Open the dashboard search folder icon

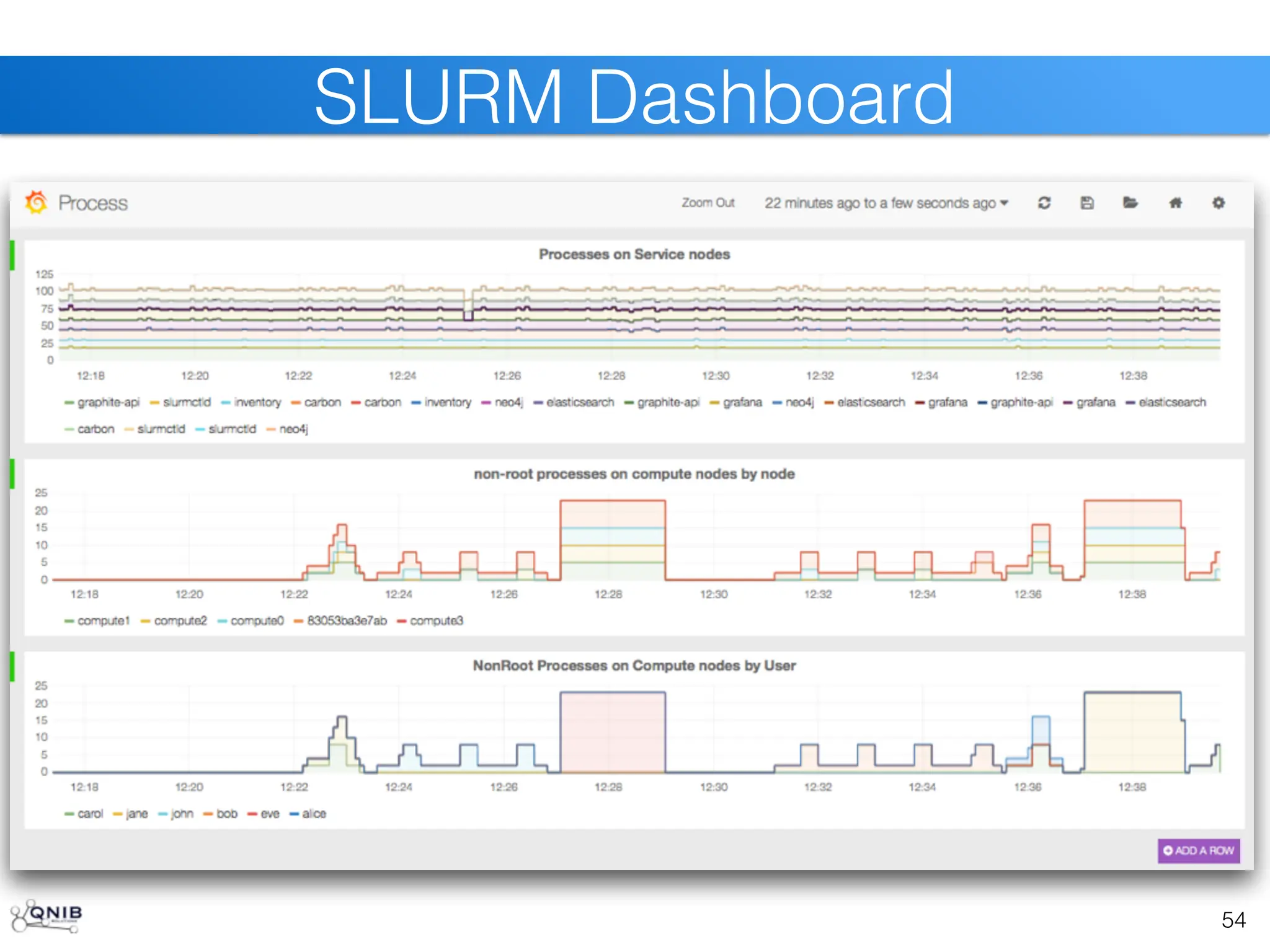(x=1130, y=203)
